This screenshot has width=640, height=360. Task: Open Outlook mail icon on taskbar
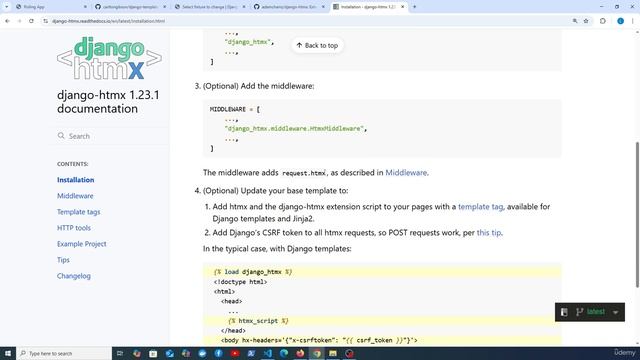click(169, 353)
